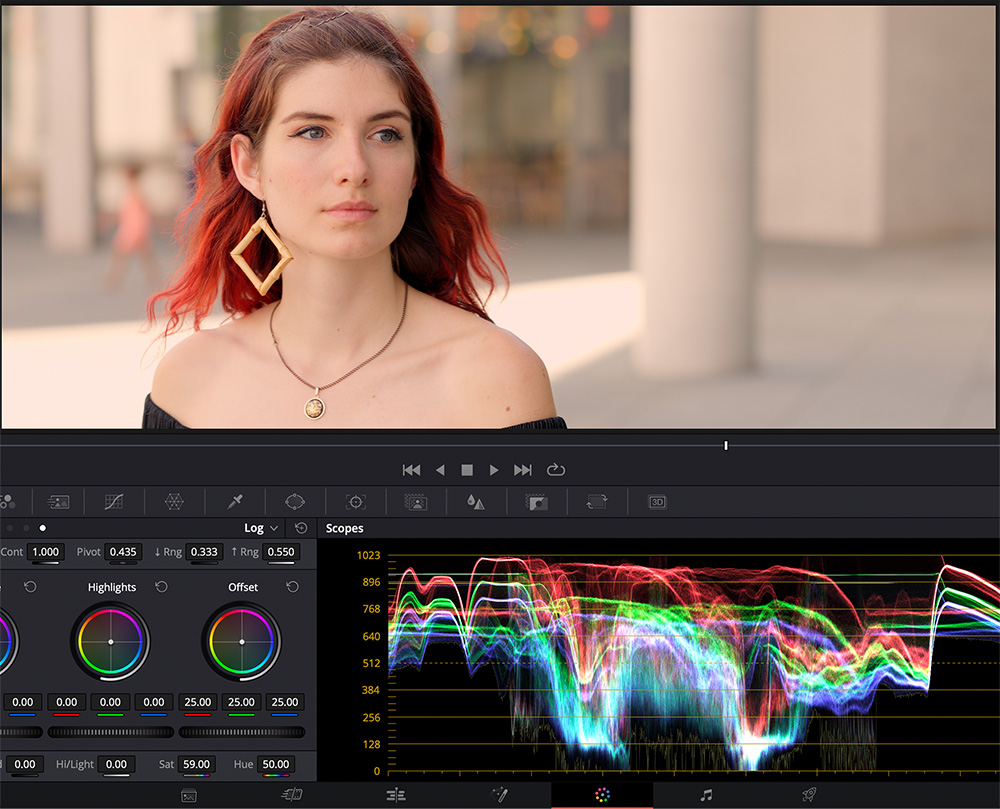
Task: Open the Color Warper palette
Action: pyautogui.click(x=174, y=502)
